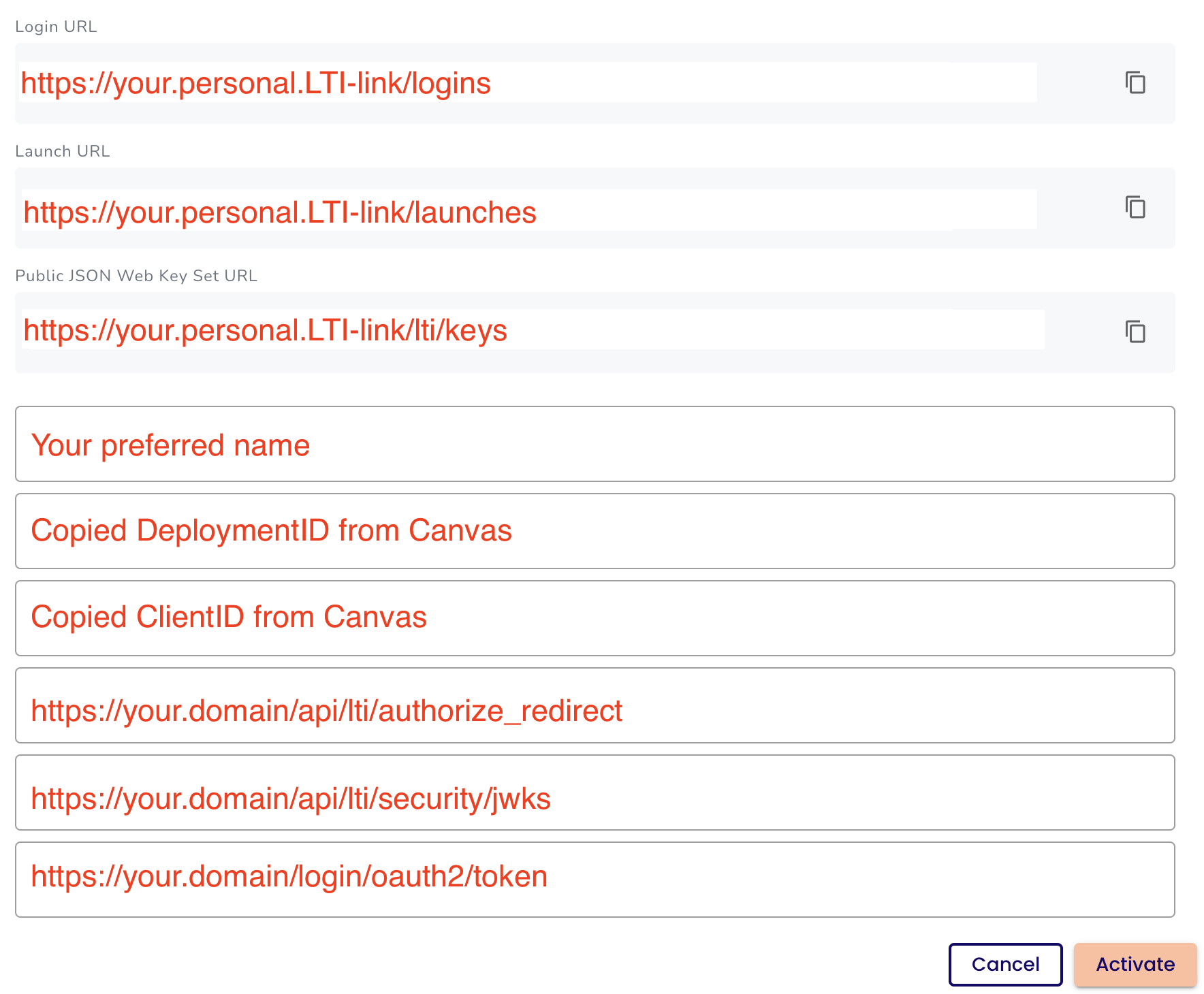Screen dimensions: 1204x994
Task: Focus the 'Your preferred name' field
Action: [595, 444]
